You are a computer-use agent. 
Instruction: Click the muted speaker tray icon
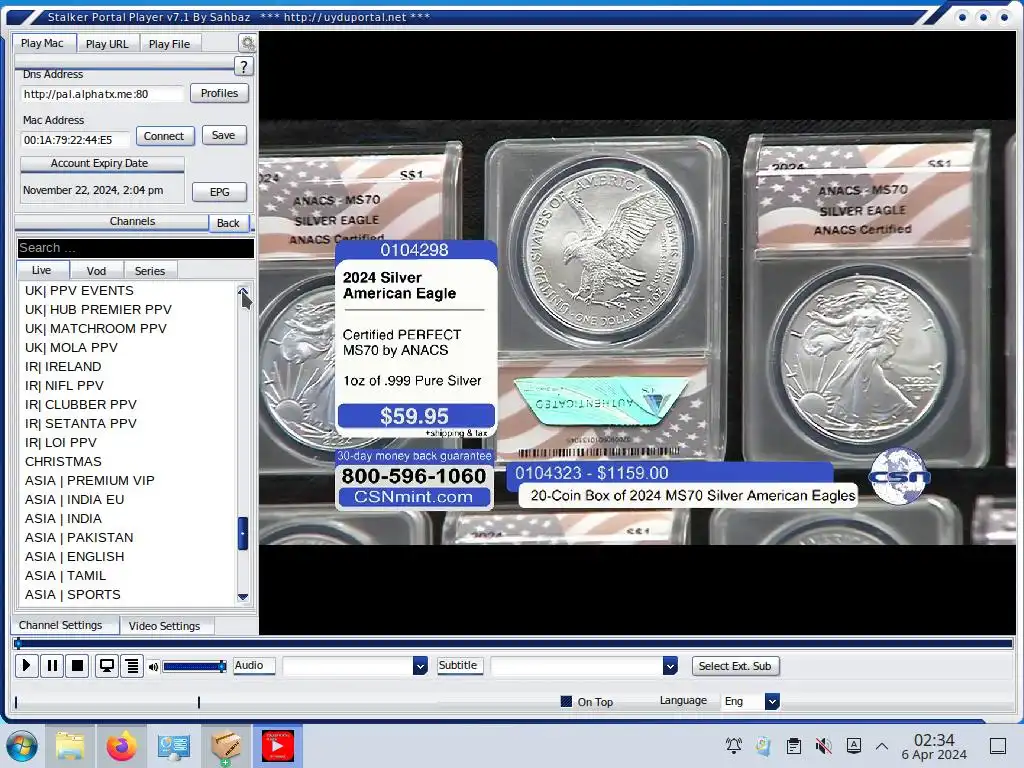824,745
